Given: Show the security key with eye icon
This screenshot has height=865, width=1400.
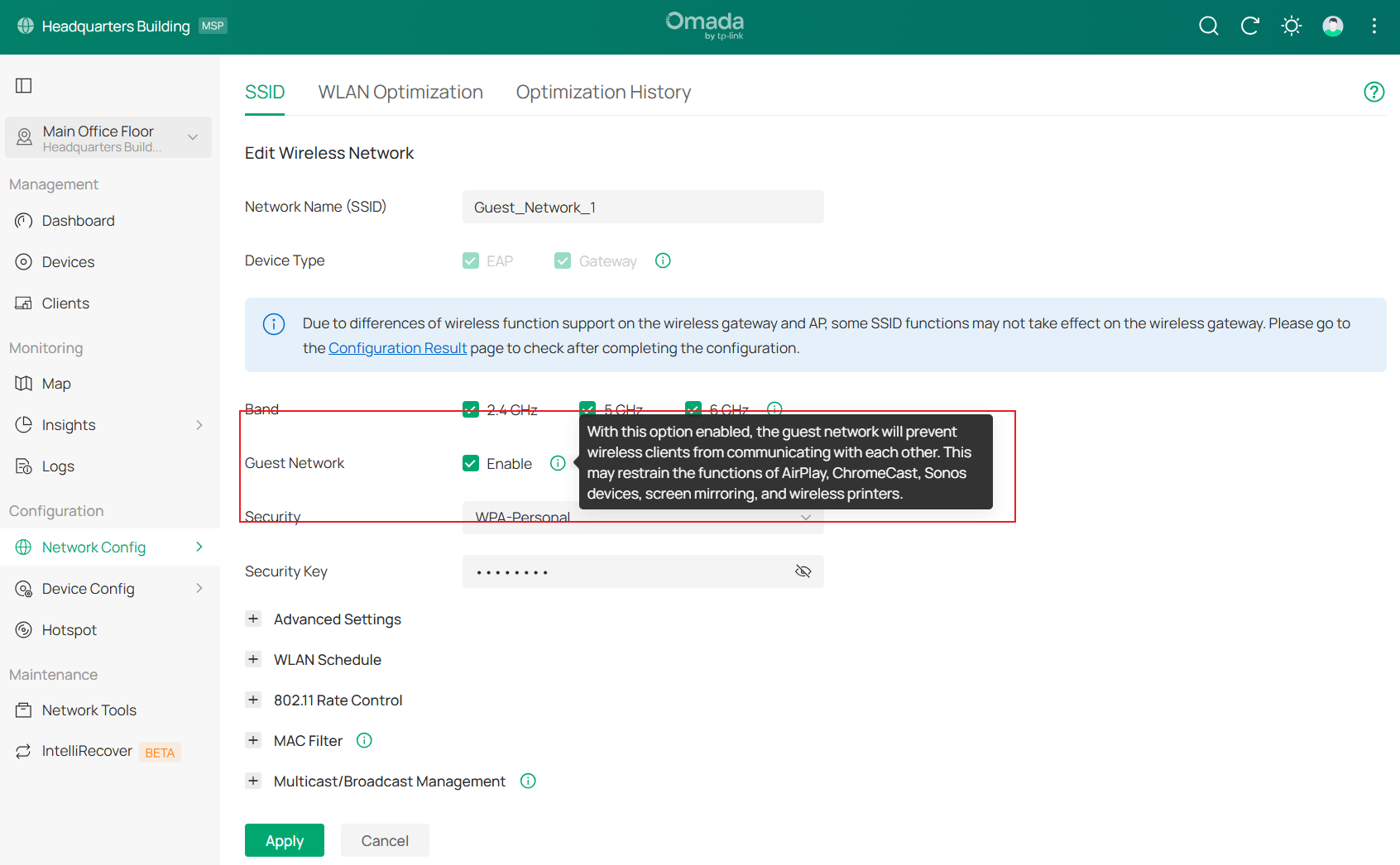Looking at the screenshot, I should 803,571.
